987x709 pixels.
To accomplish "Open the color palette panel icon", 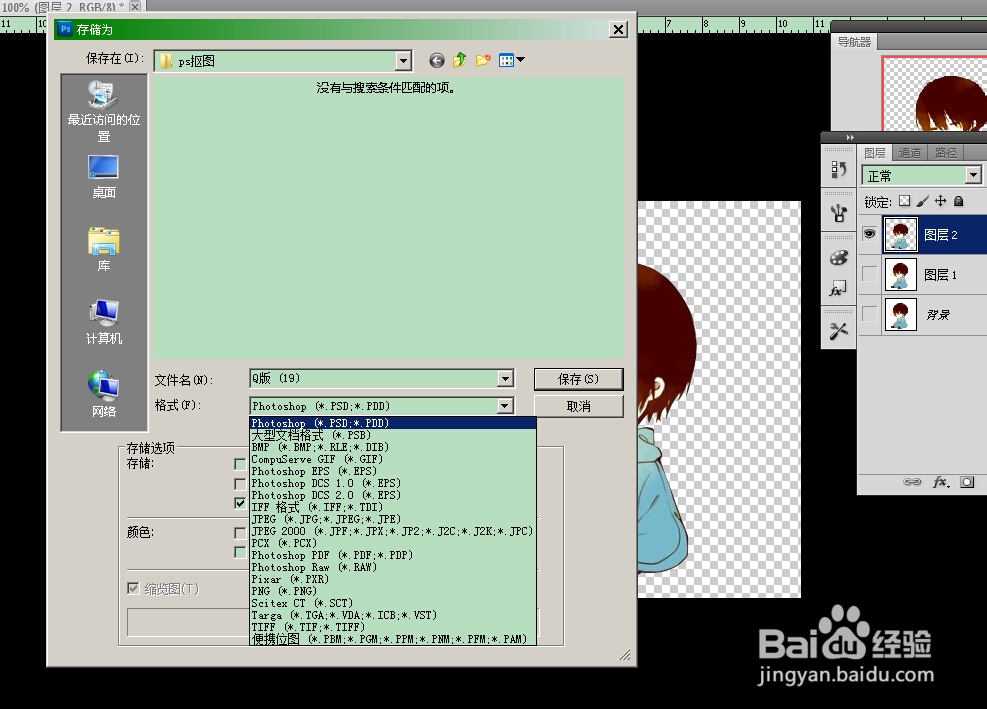I will coord(838,258).
